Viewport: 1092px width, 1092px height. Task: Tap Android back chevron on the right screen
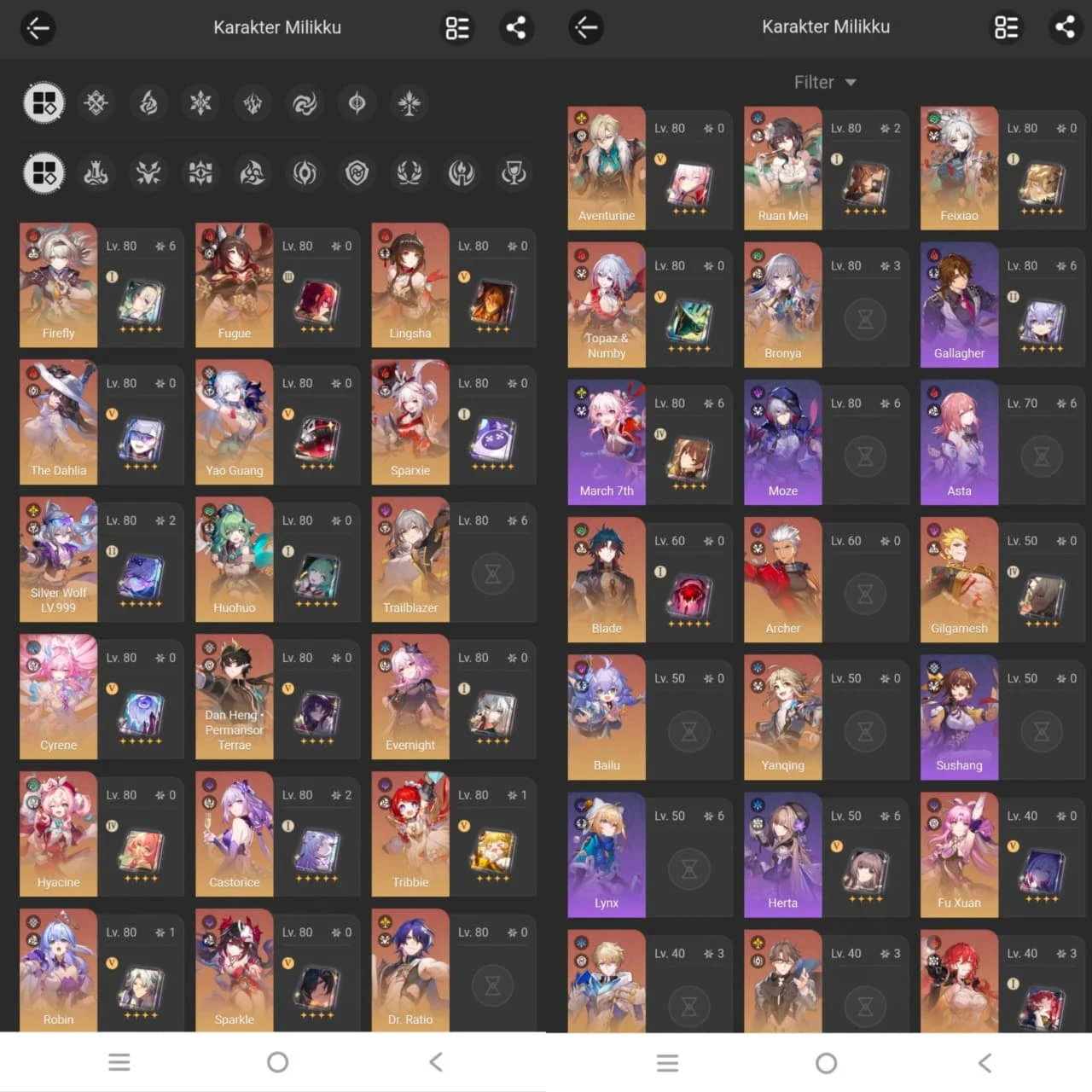985,1063
